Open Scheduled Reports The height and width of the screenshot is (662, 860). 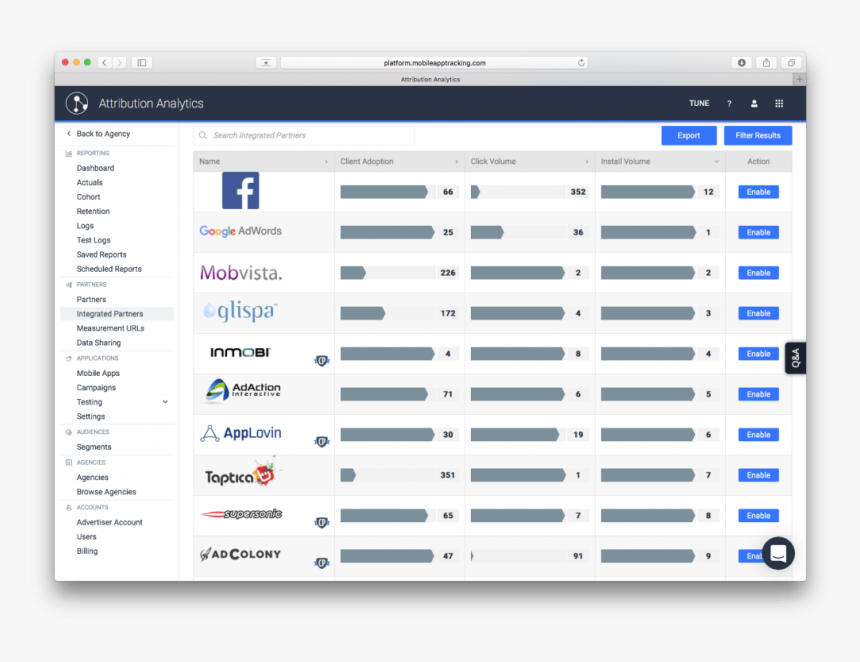pyautogui.click(x=109, y=269)
